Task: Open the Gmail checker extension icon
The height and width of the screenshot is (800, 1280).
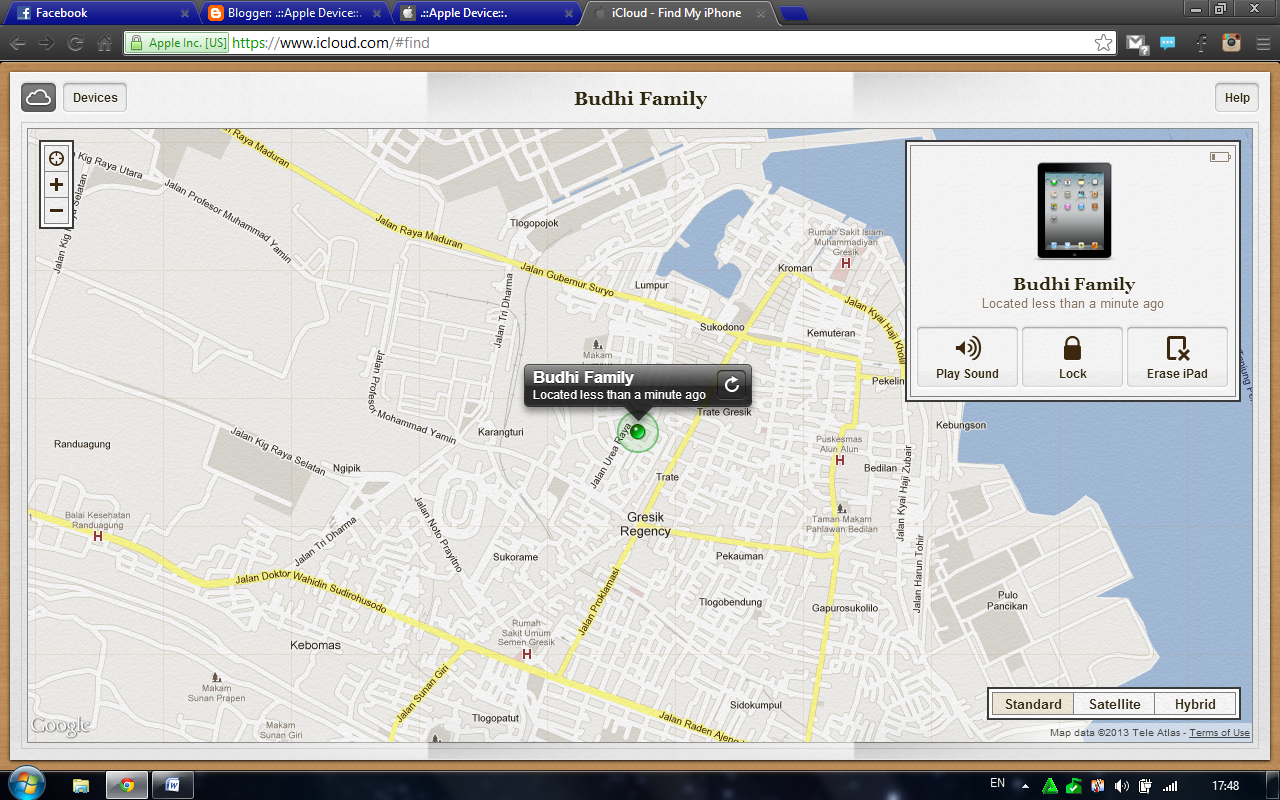Action: pyautogui.click(x=1135, y=43)
